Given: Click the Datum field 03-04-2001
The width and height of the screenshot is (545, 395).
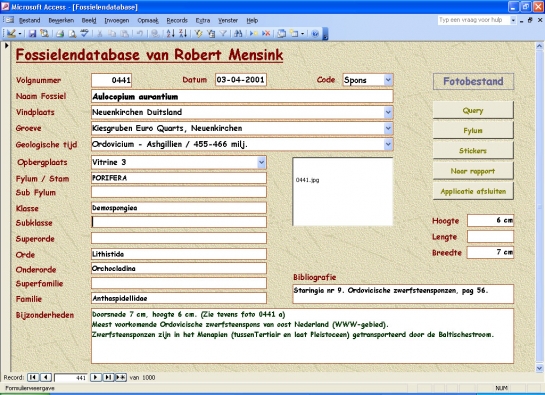Looking at the screenshot, I should click(241, 80).
